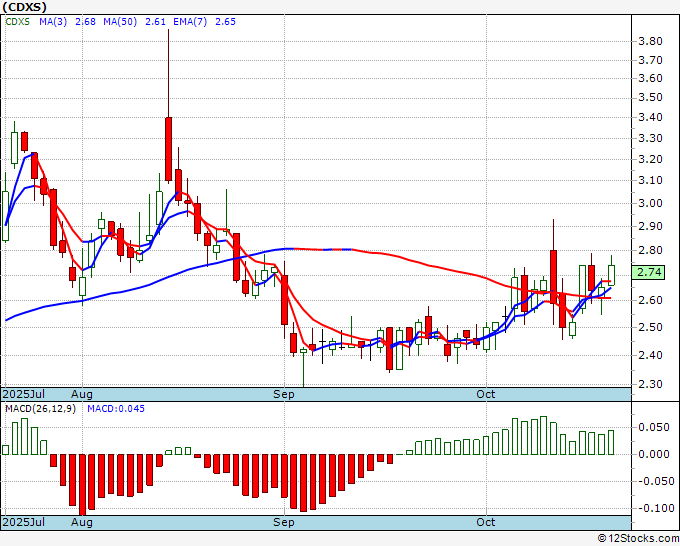Click the 2.30 price axis label
This screenshot has height=546, width=680.
651,384
